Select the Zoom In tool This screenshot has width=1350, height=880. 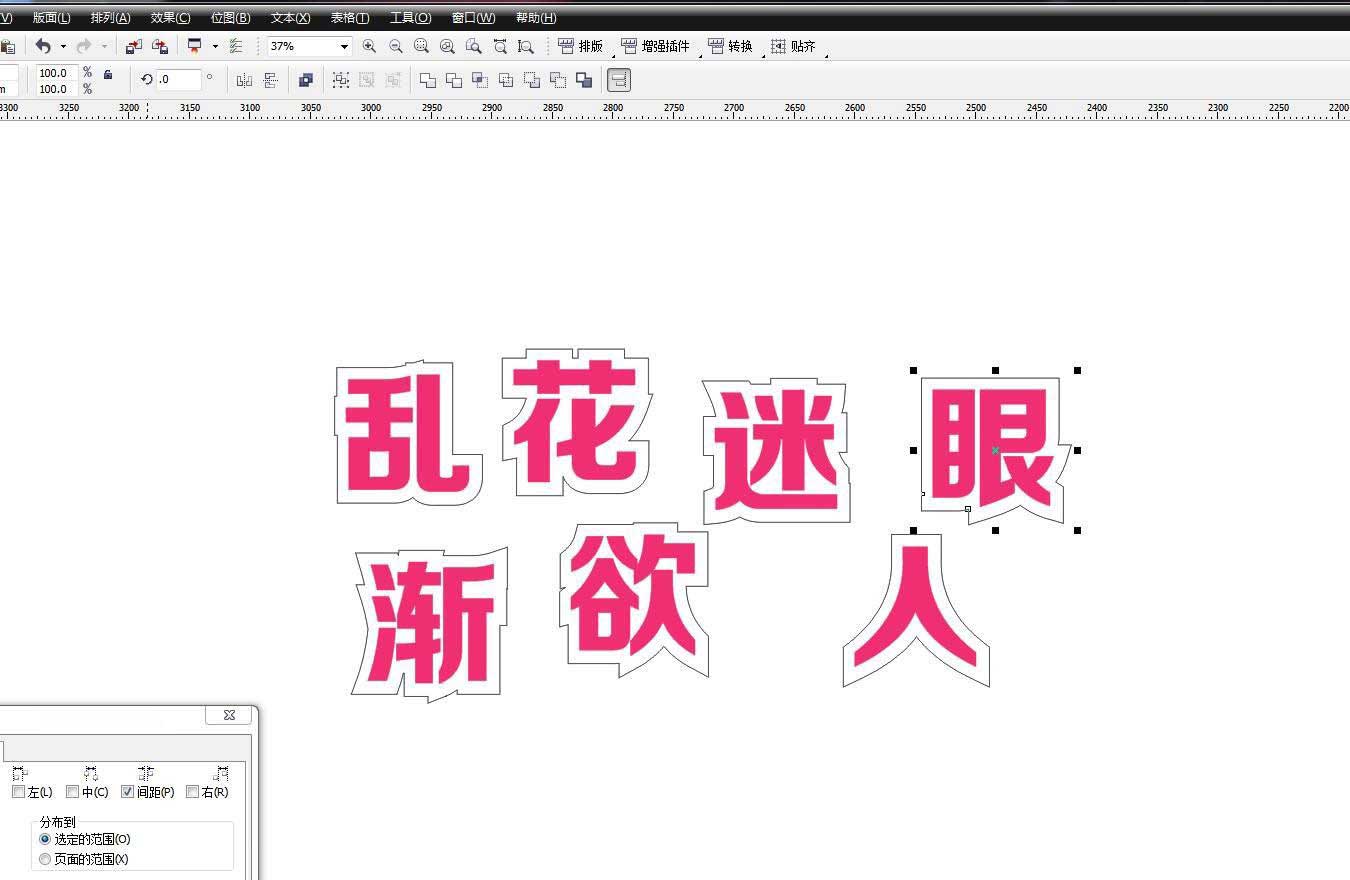(x=369, y=46)
